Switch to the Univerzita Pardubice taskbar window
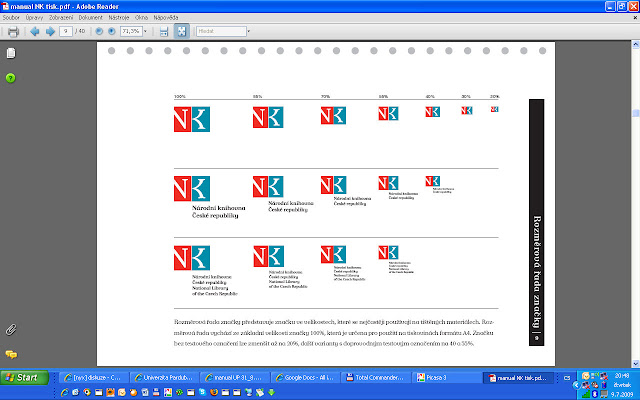 pyautogui.click(x=164, y=378)
